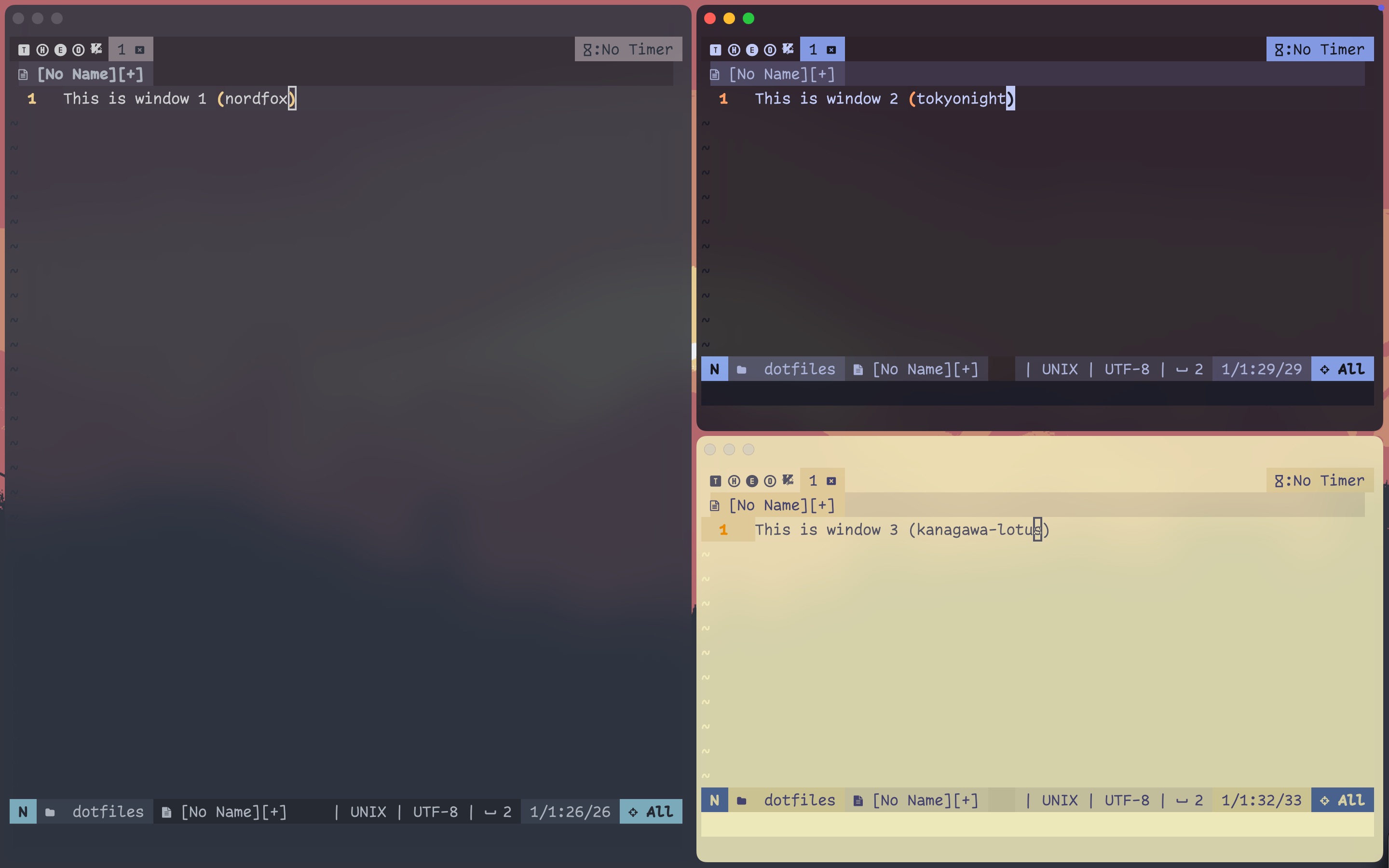Click the file icon in kanagawa-lotus winbar
The image size is (1389, 868).
coord(715,506)
